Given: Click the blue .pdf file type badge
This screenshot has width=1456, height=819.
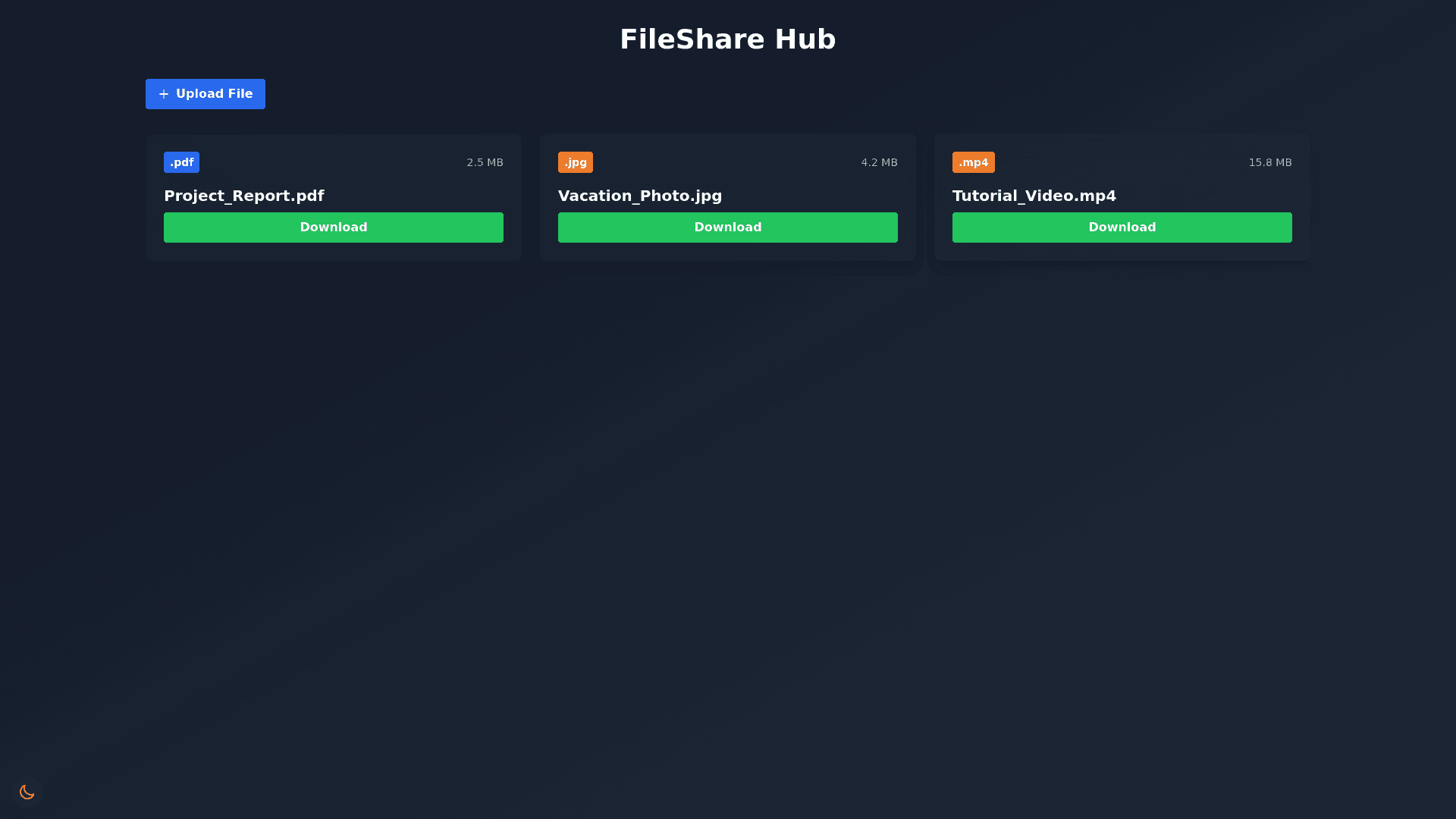Looking at the screenshot, I should pyautogui.click(x=181, y=162).
